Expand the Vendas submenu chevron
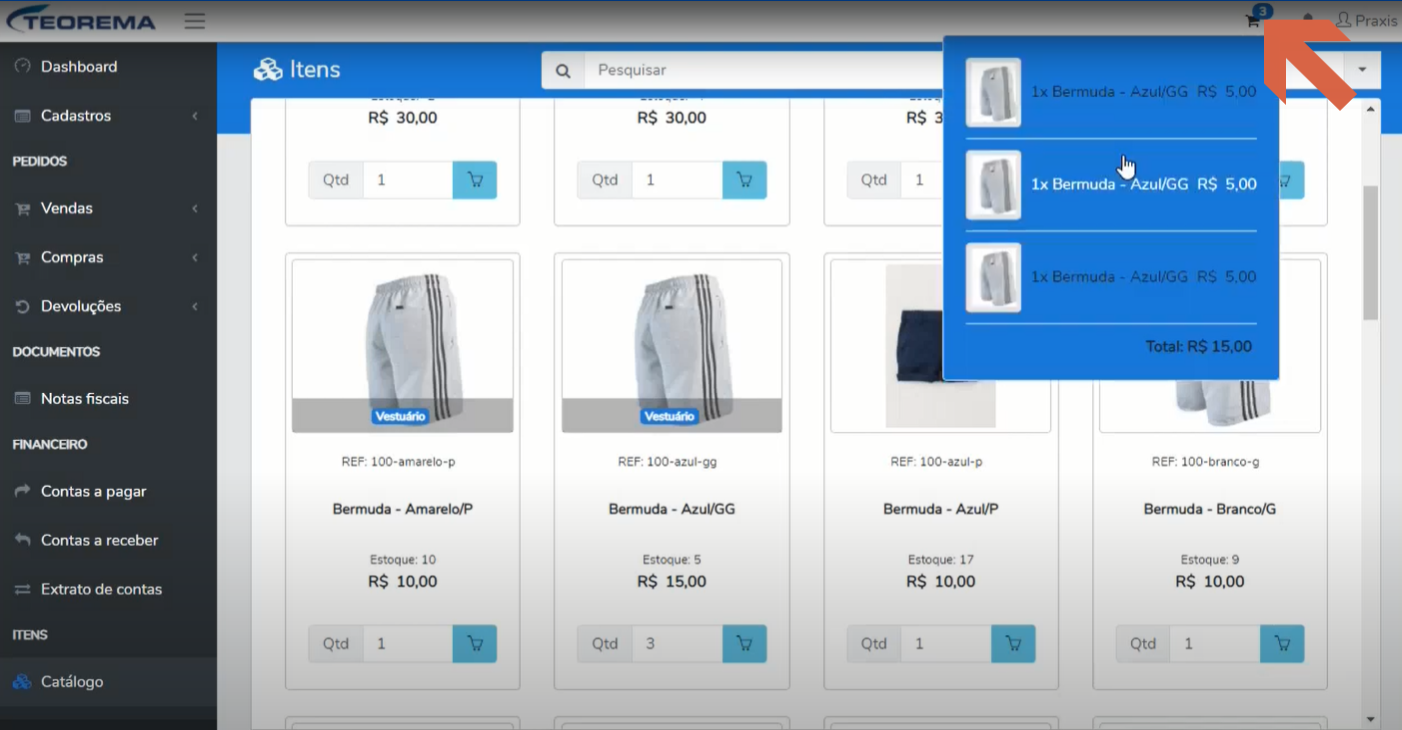1402x730 pixels. (195, 209)
